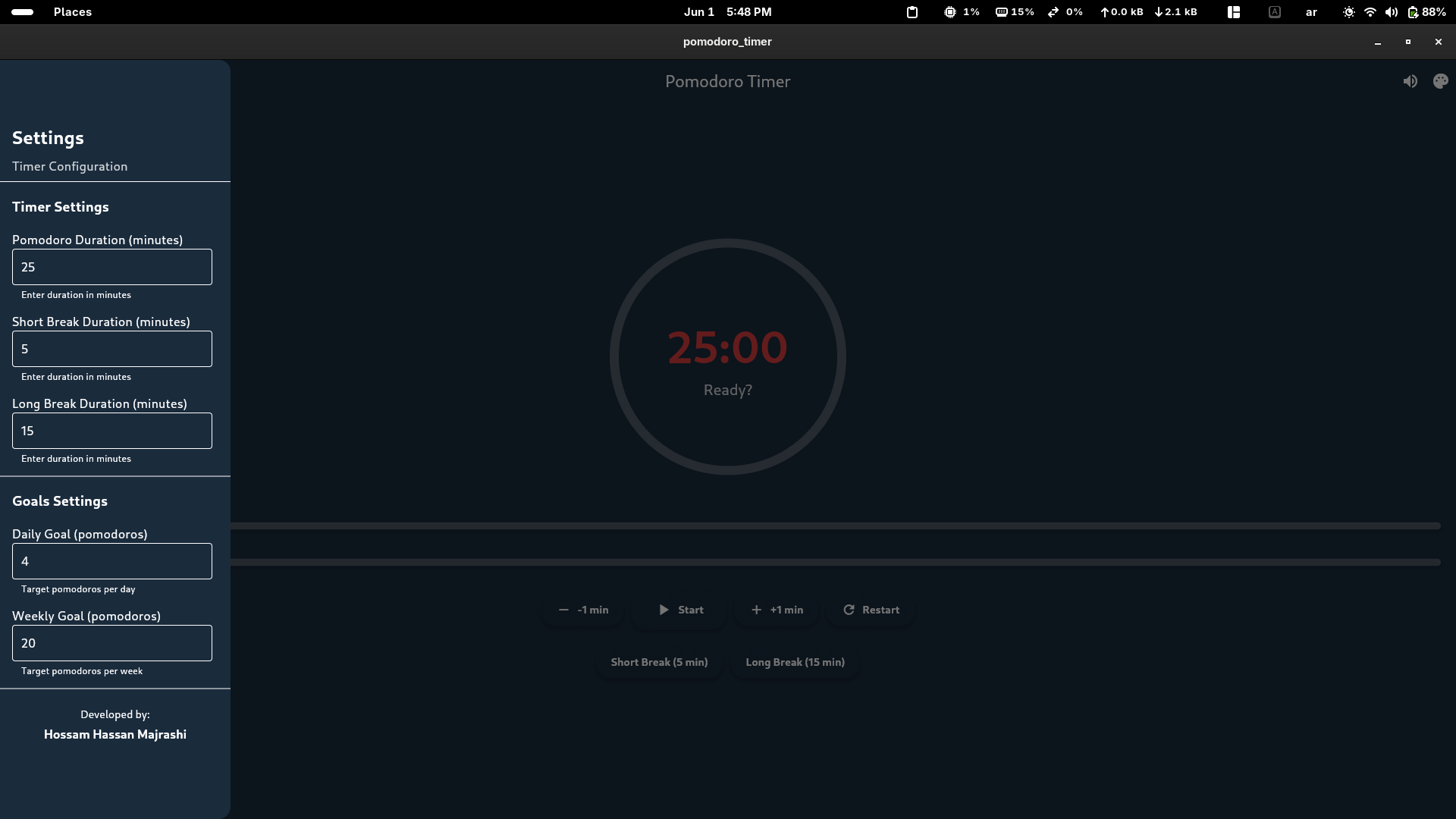Image resolution: width=1456 pixels, height=819 pixels.
Task: Click the Weekly Goal input field
Action: [x=112, y=643]
